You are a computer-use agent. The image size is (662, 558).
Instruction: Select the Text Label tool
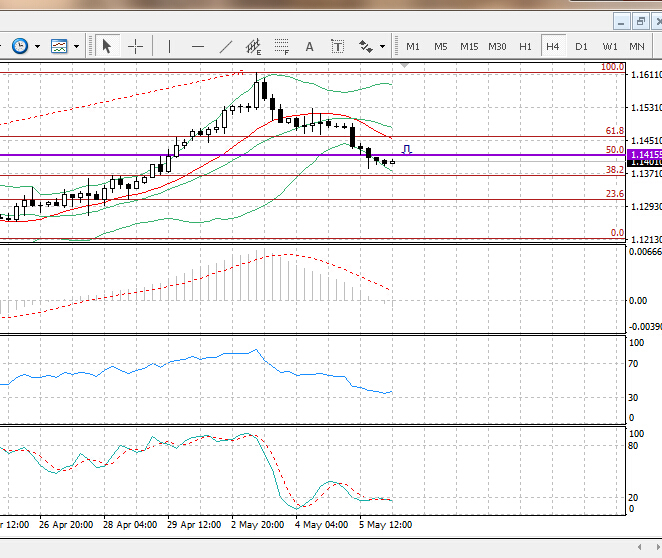338,46
